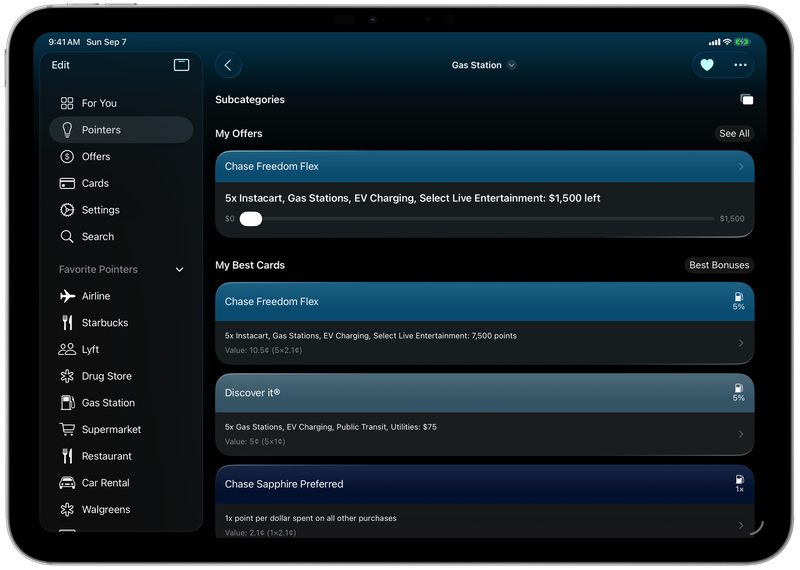Open the Supermarket favorite pointer
800x570 pixels.
[x=121, y=429]
